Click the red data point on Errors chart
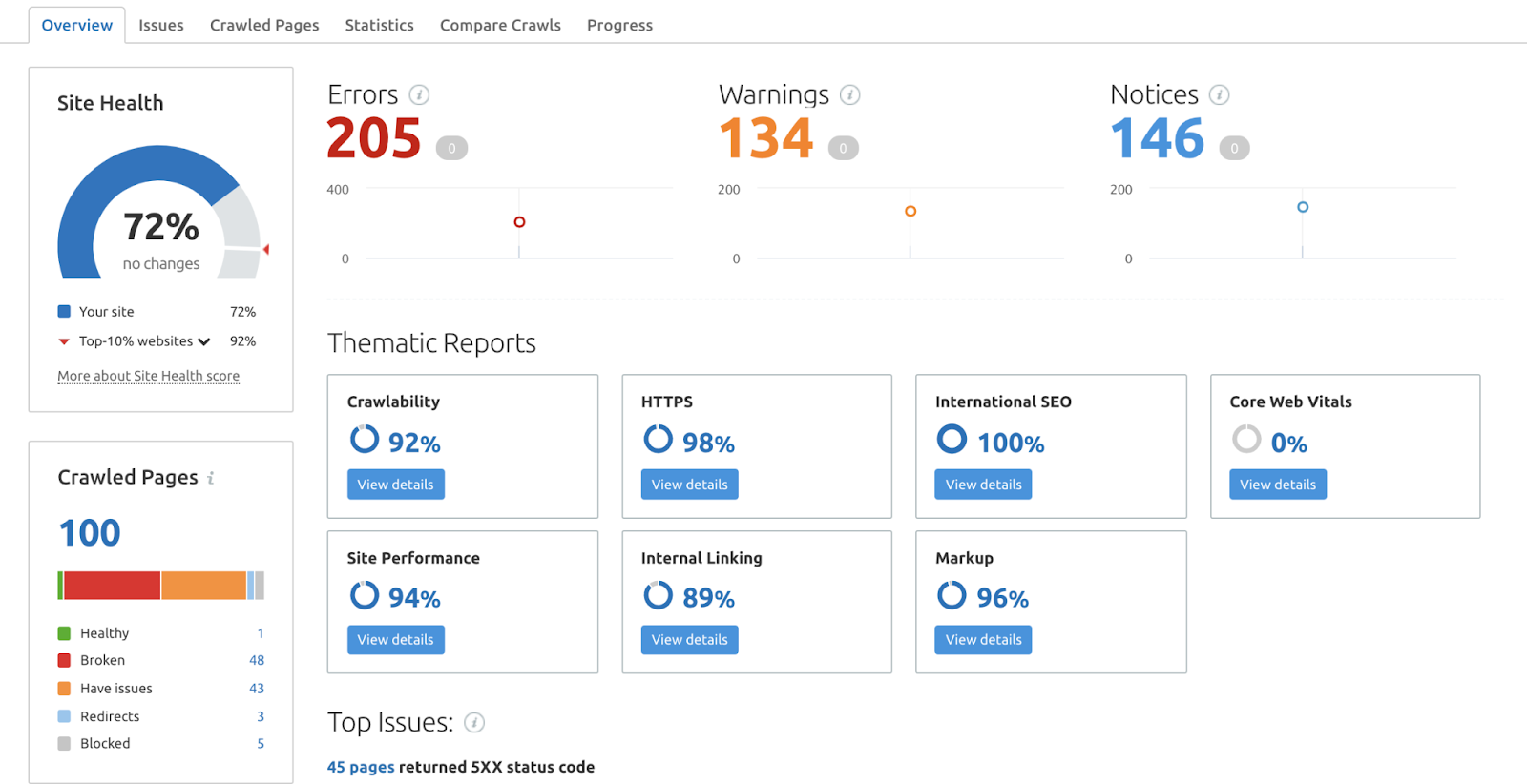 pos(519,222)
